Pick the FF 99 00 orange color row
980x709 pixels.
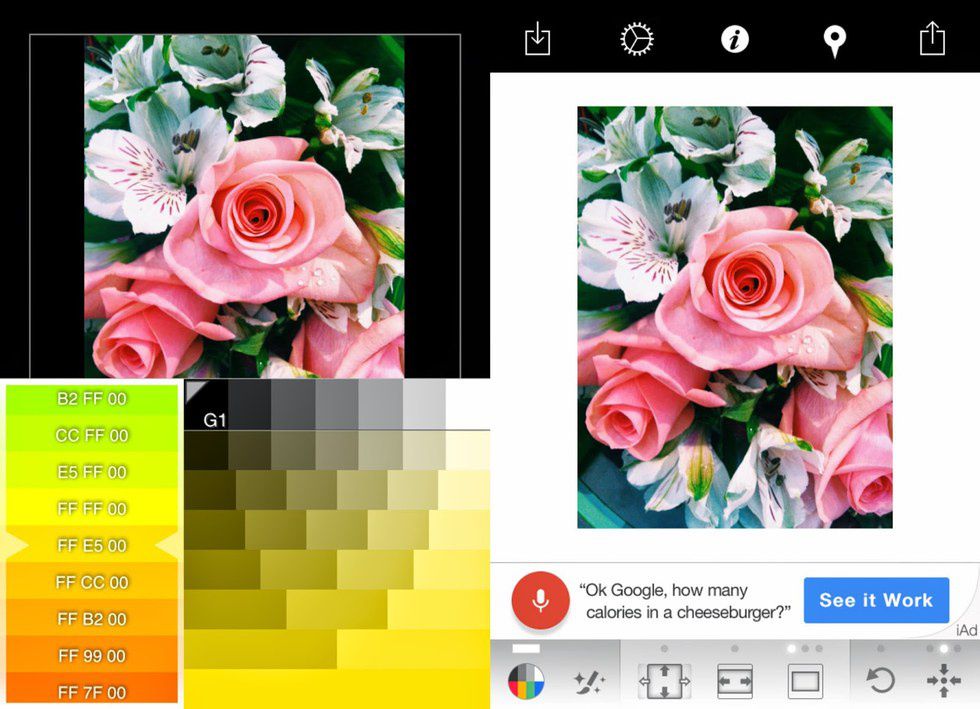[92, 656]
